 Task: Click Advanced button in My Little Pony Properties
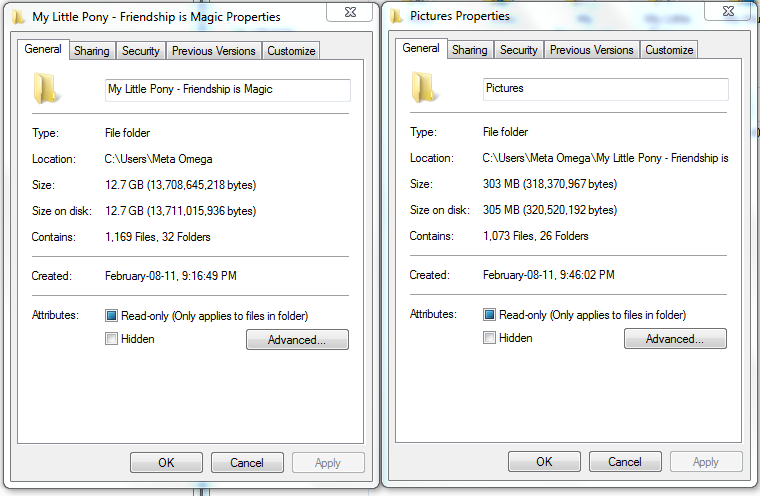(x=297, y=340)
